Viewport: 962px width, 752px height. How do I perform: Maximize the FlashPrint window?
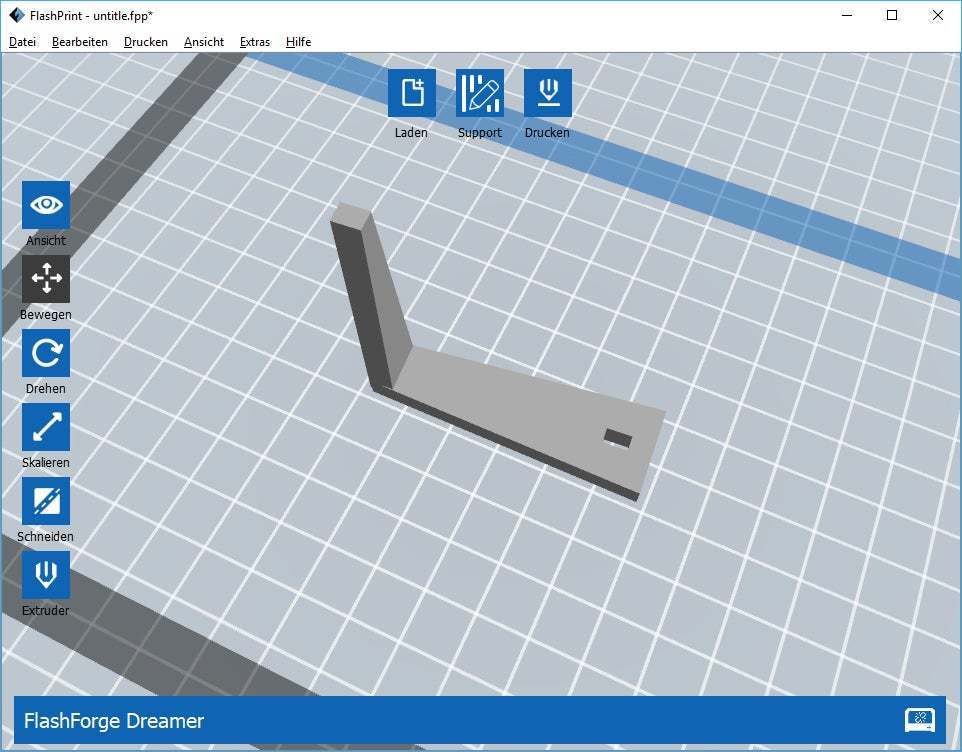[x=893, y=15]
